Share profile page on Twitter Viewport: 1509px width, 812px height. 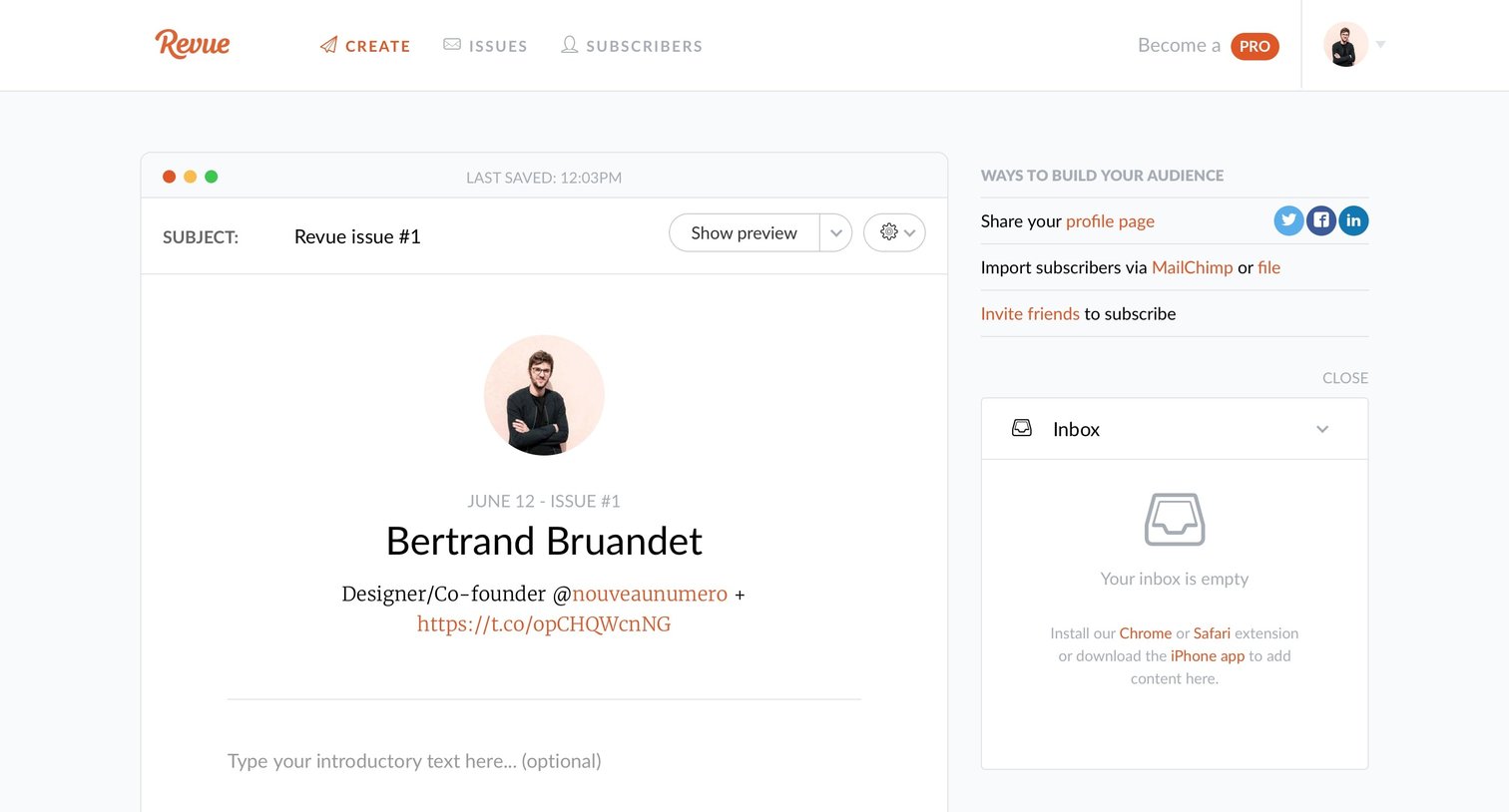1288,220
